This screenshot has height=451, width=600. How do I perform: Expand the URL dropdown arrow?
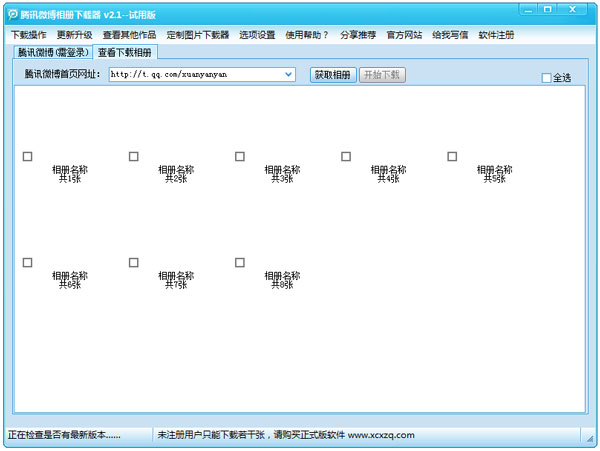tap(289, 74)
